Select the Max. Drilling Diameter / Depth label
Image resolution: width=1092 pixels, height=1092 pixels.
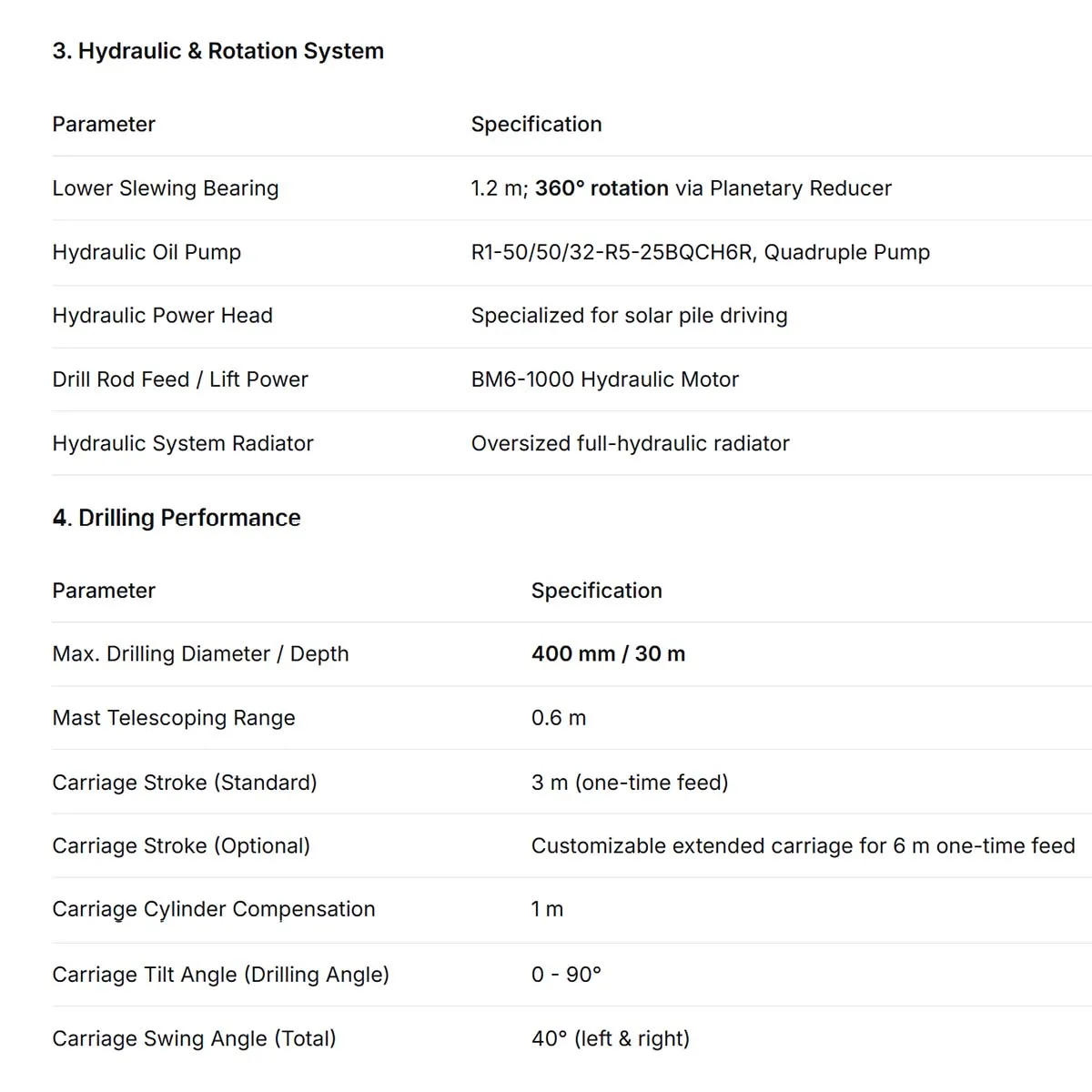(x=200, y=654)
